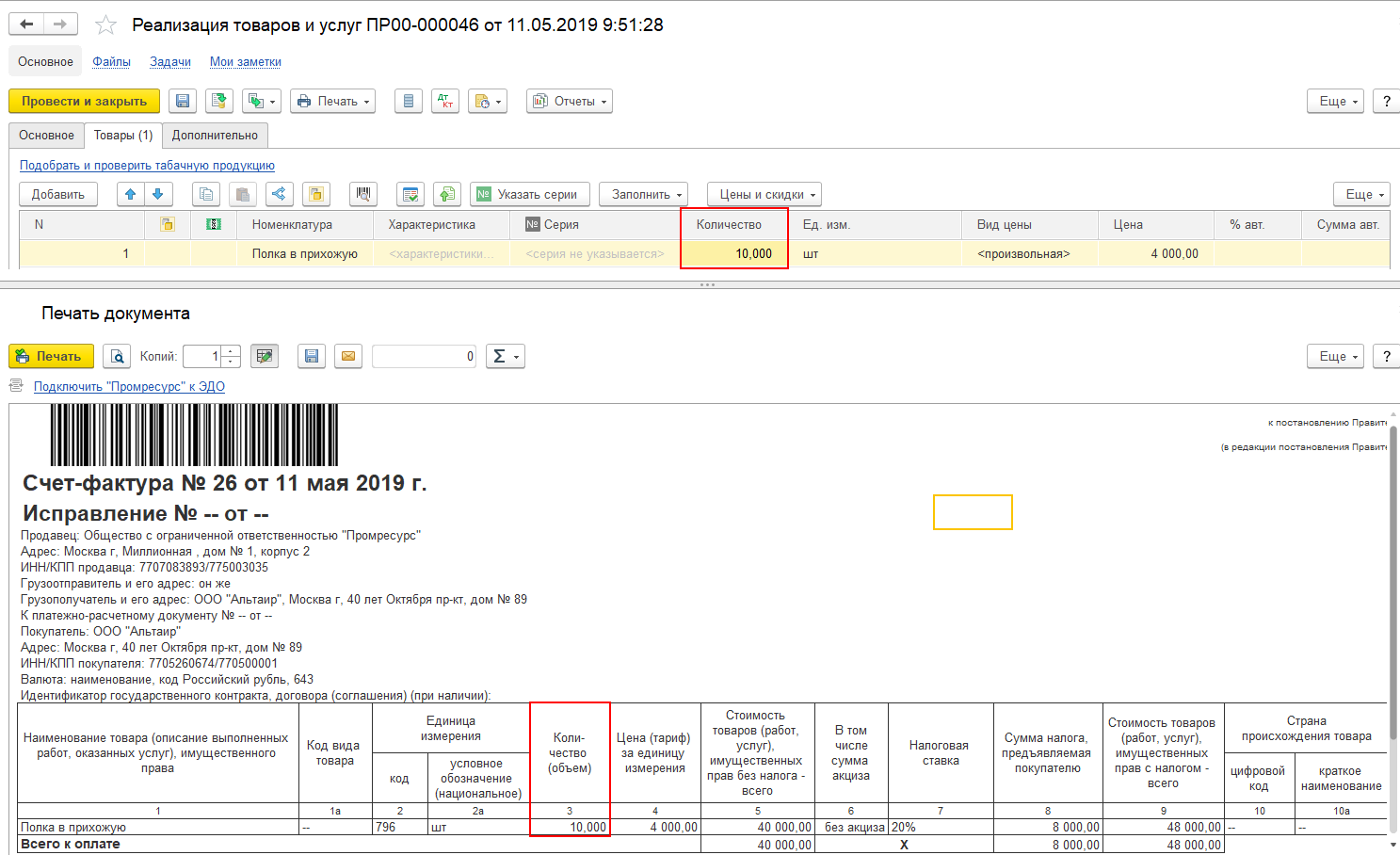Open the Еще menu in the print panel

(x=1335, y=356)
